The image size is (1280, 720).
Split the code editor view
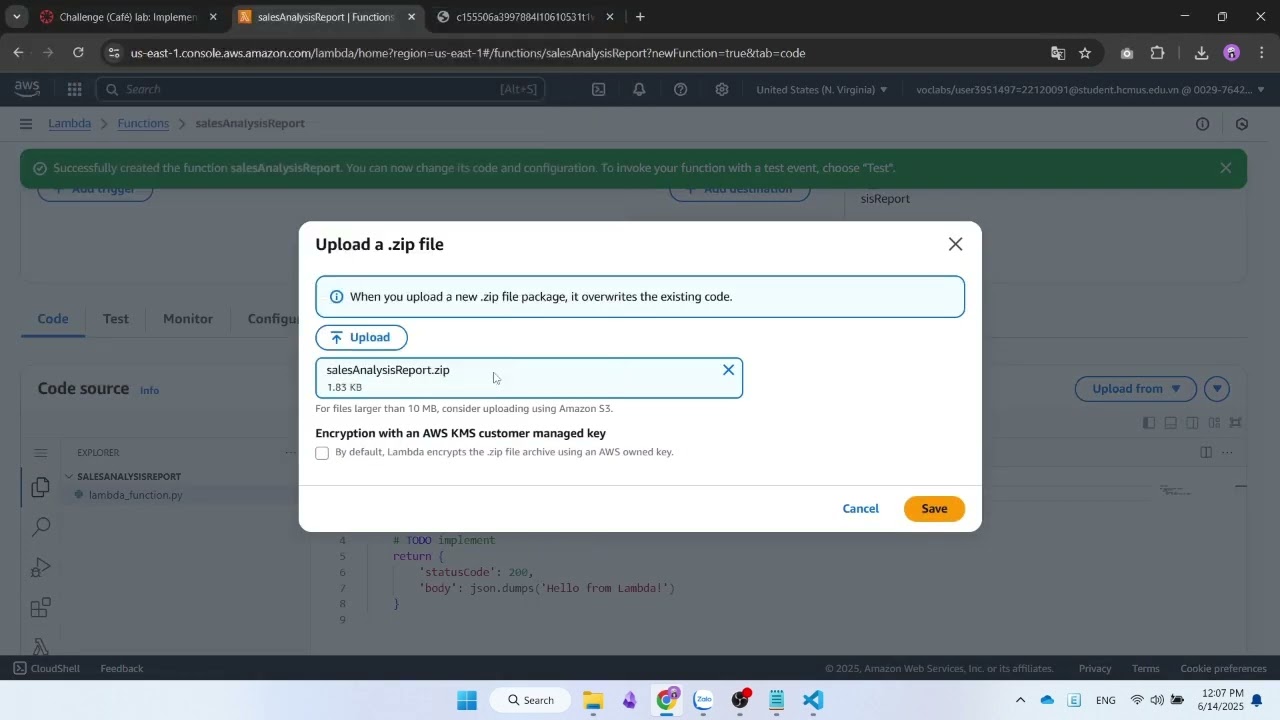click(1206, 453)
